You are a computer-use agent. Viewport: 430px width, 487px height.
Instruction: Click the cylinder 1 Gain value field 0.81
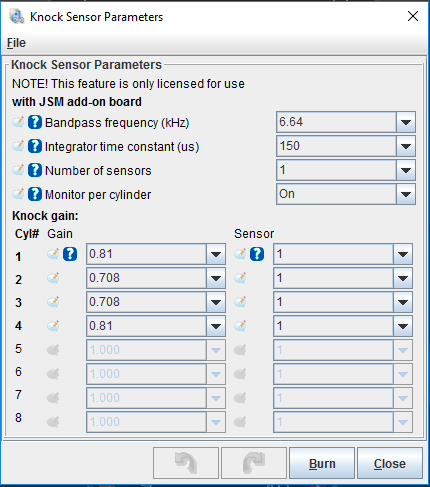pyautogui.click(x=146, y=254)
